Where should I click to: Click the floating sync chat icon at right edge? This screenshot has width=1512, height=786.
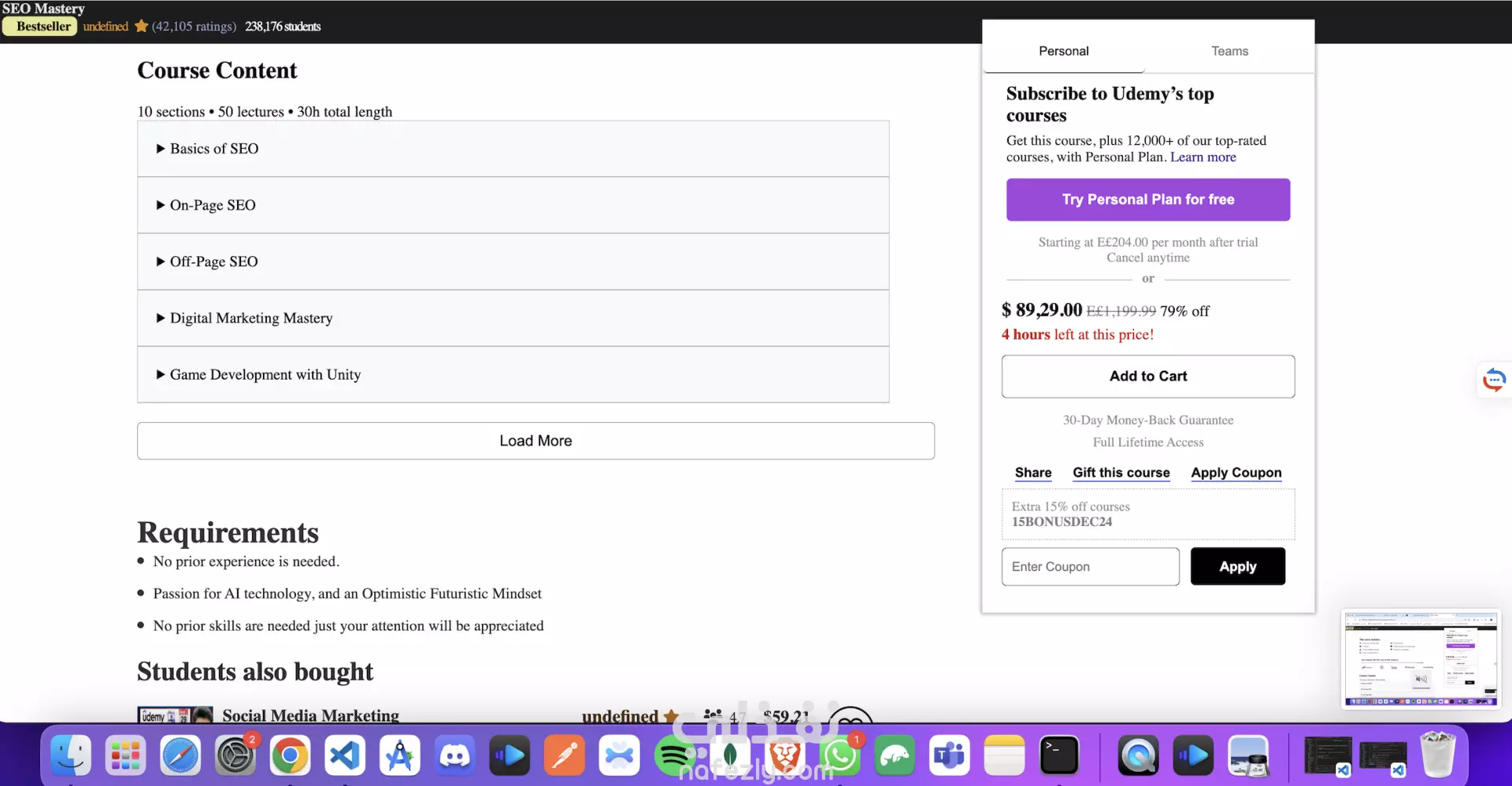1494,380
